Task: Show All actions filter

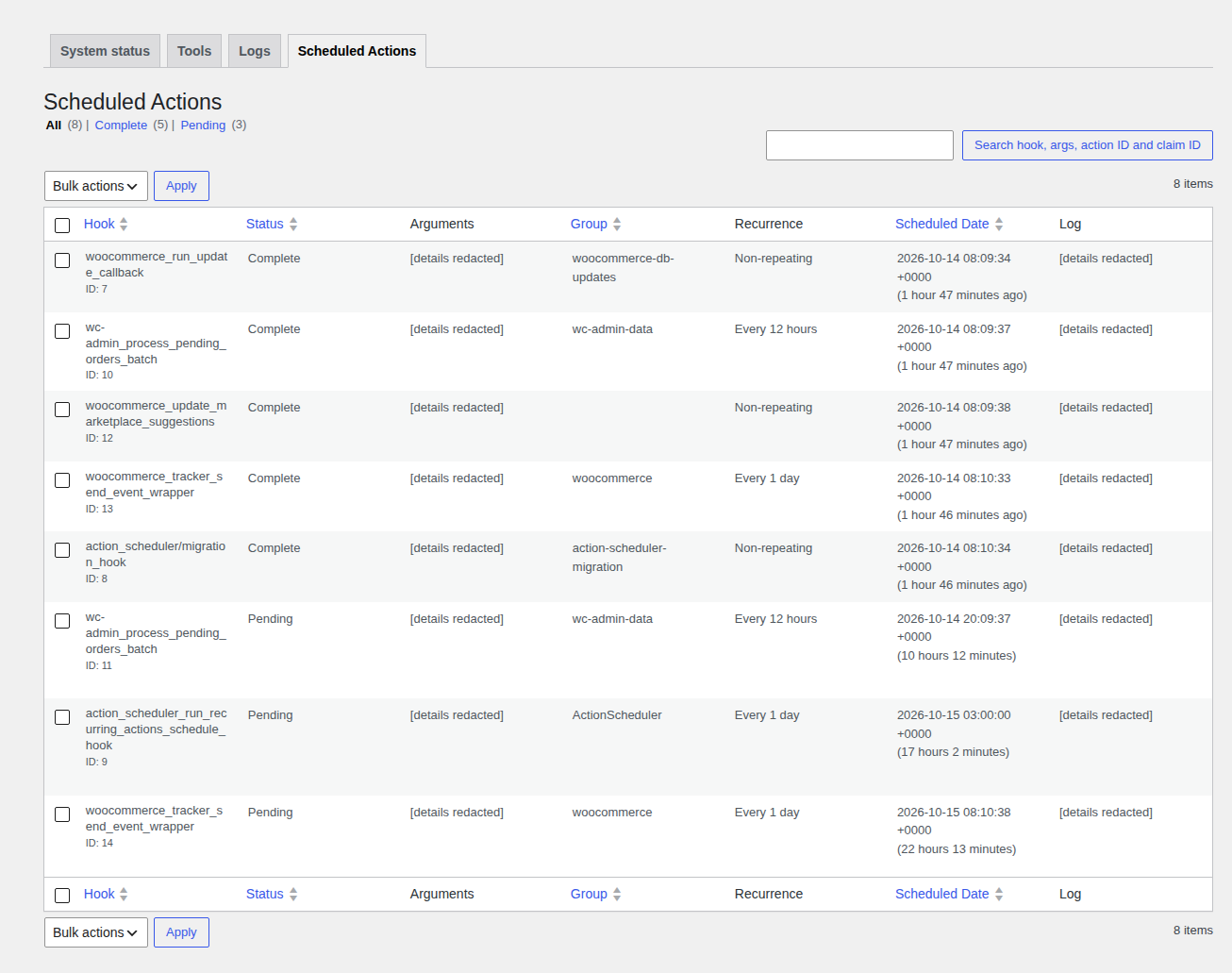Action: [54, 126]
